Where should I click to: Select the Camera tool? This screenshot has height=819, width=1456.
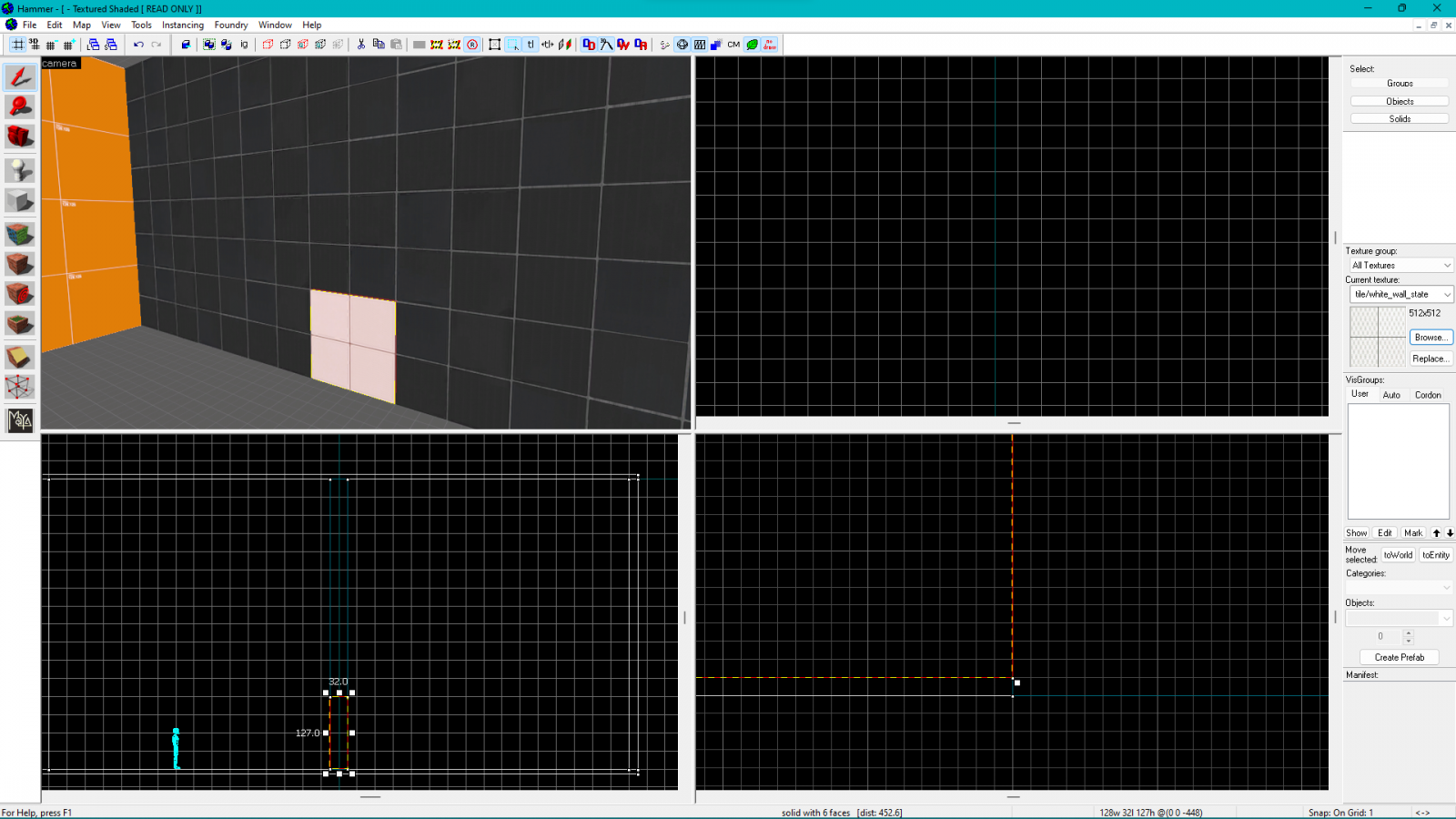[x=20, y=137]
